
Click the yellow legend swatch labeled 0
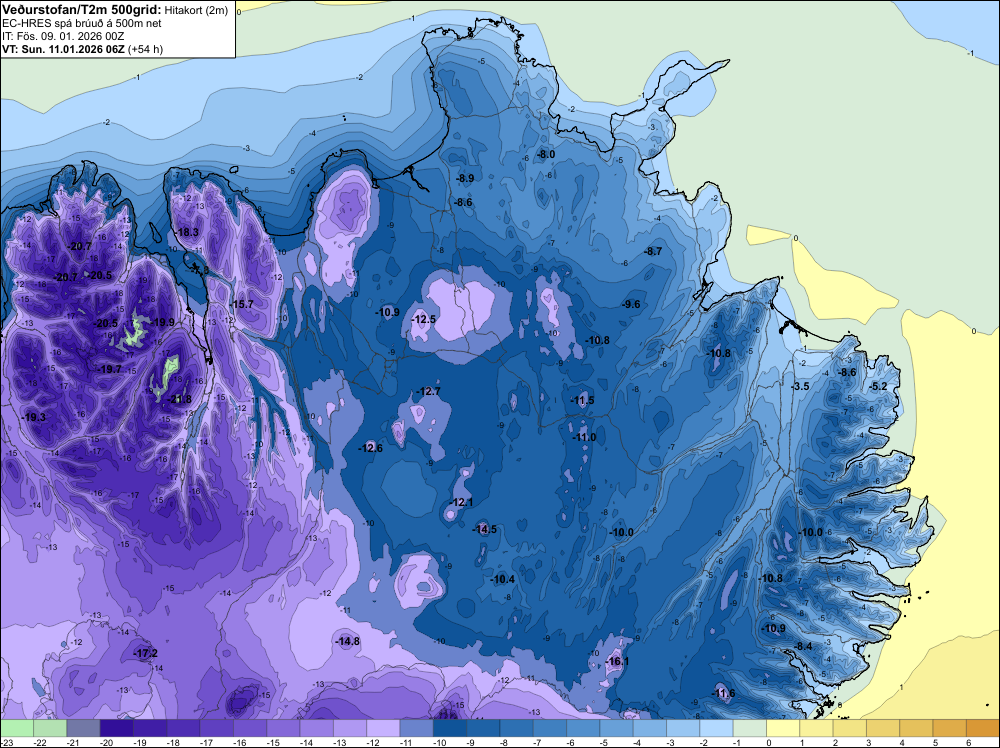(783, 728)
